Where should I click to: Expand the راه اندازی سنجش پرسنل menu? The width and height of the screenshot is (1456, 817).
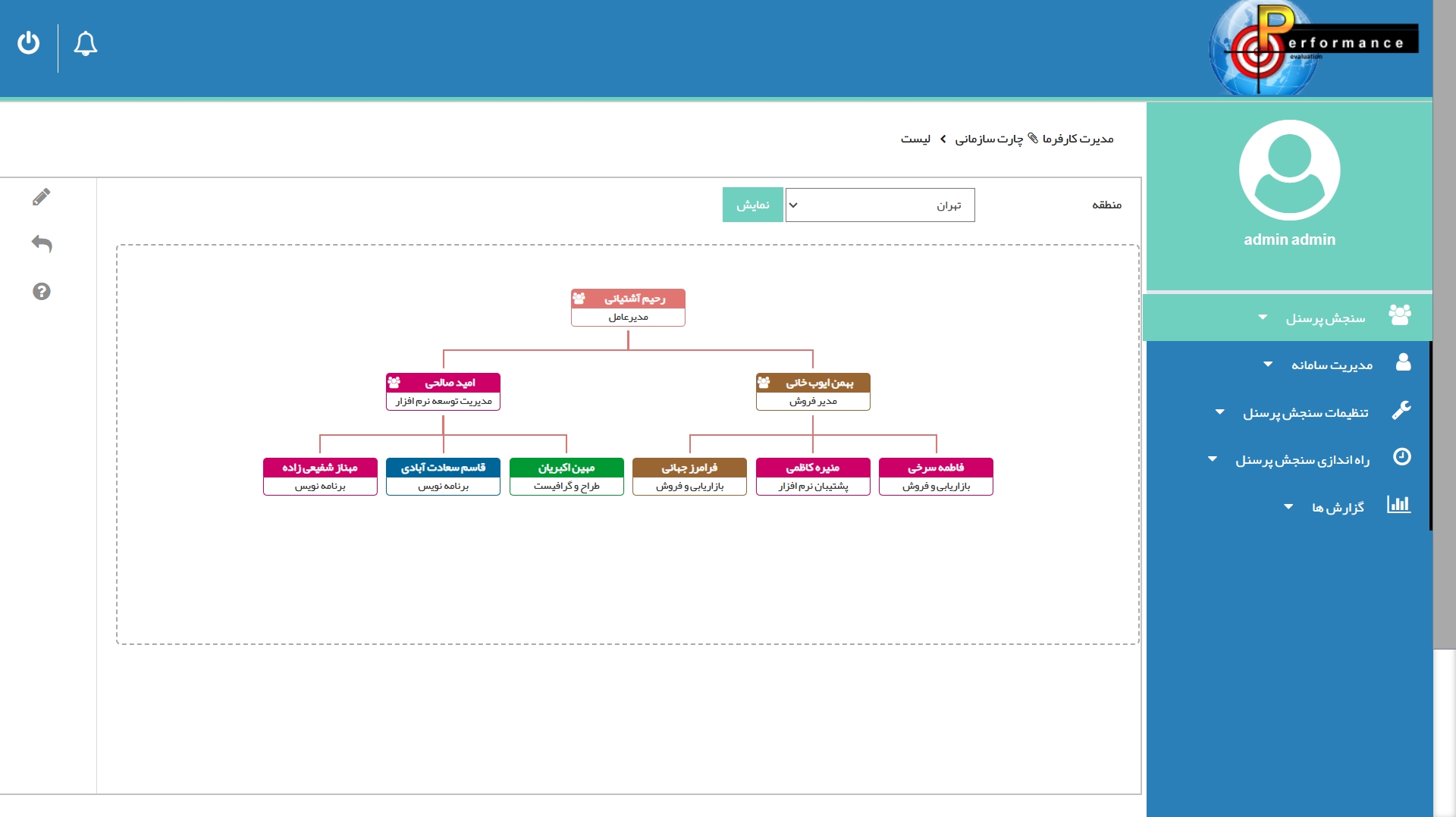(x=1301, y=460)
